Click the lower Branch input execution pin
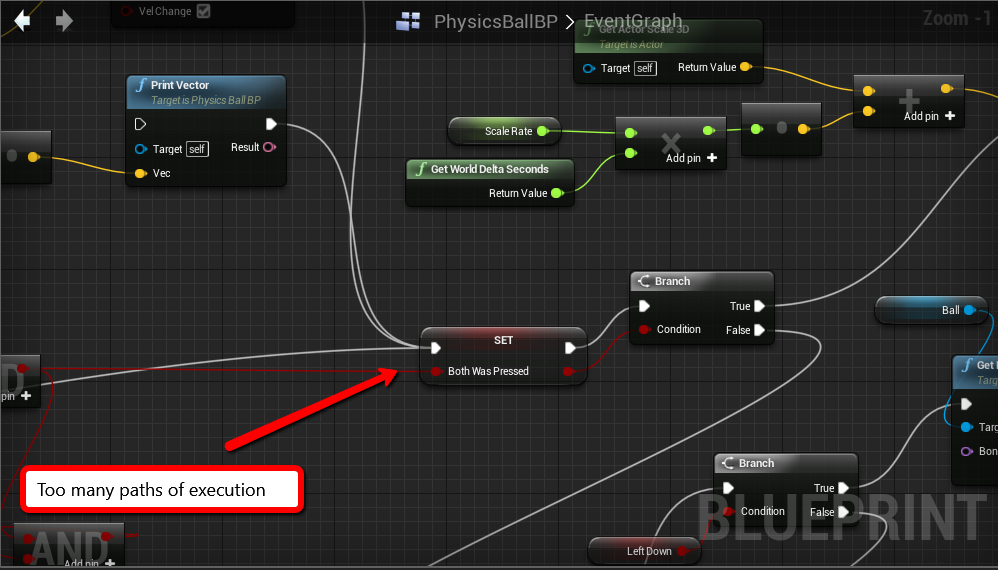Image resolution: width=998 pixels, height=570 pixels. (728, 488)
